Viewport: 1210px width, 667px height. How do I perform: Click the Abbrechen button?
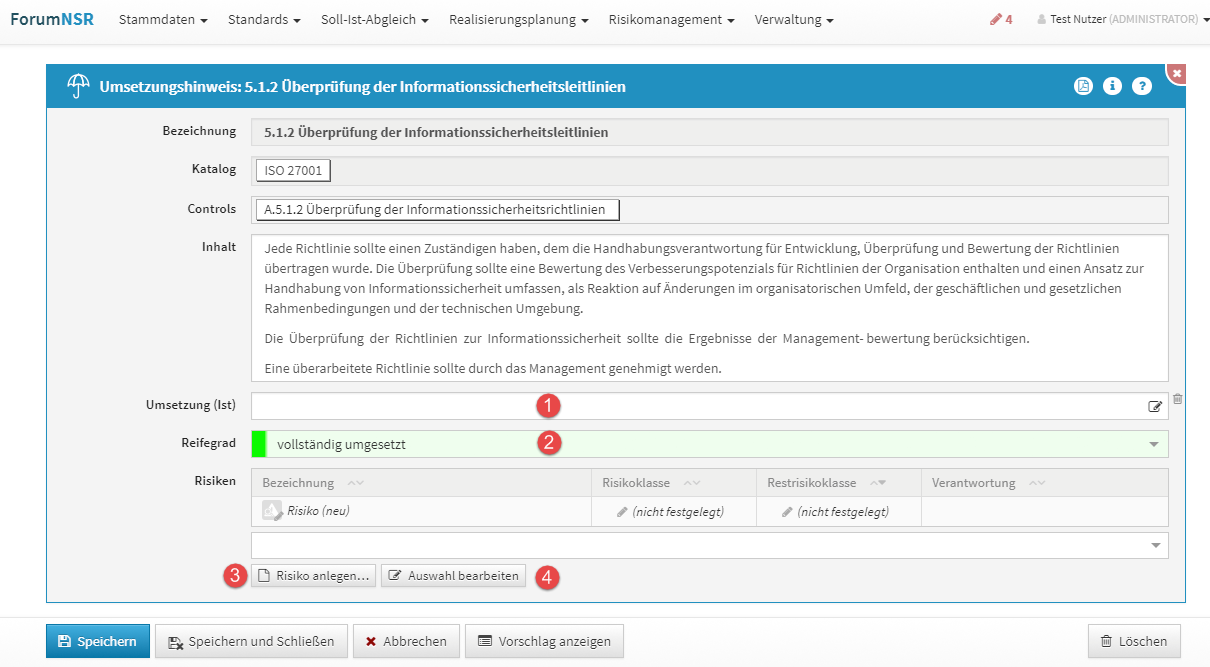pos(406,641)
